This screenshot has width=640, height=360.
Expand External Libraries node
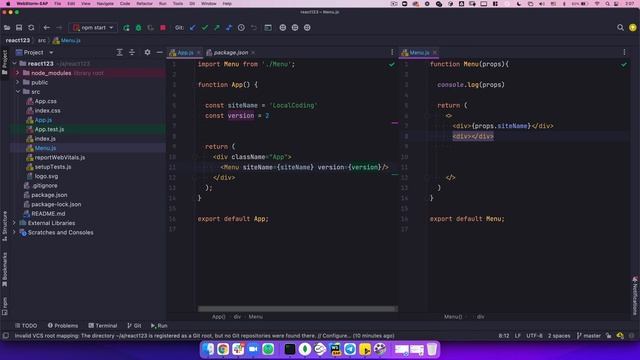click(x=15, y=223)
